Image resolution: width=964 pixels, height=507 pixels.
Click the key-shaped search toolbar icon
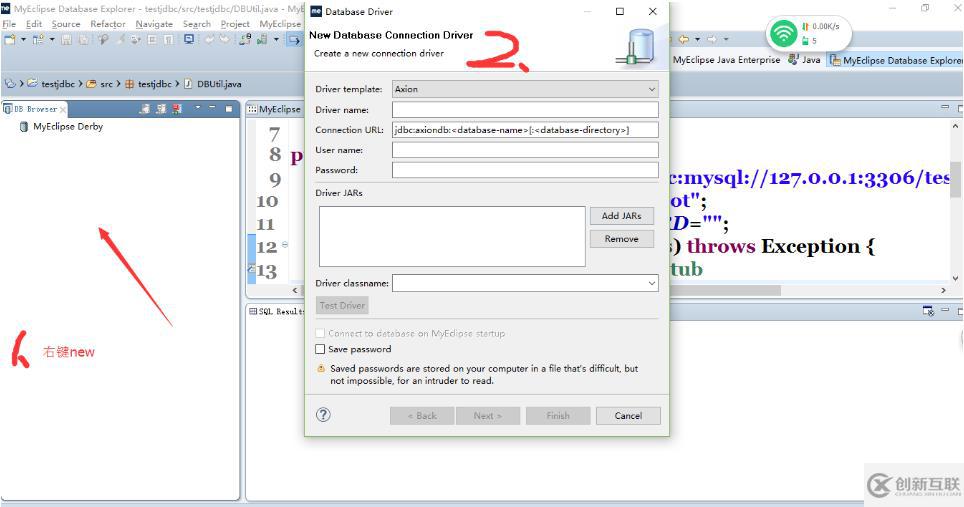pyautogui.click(x=103, y=39)
